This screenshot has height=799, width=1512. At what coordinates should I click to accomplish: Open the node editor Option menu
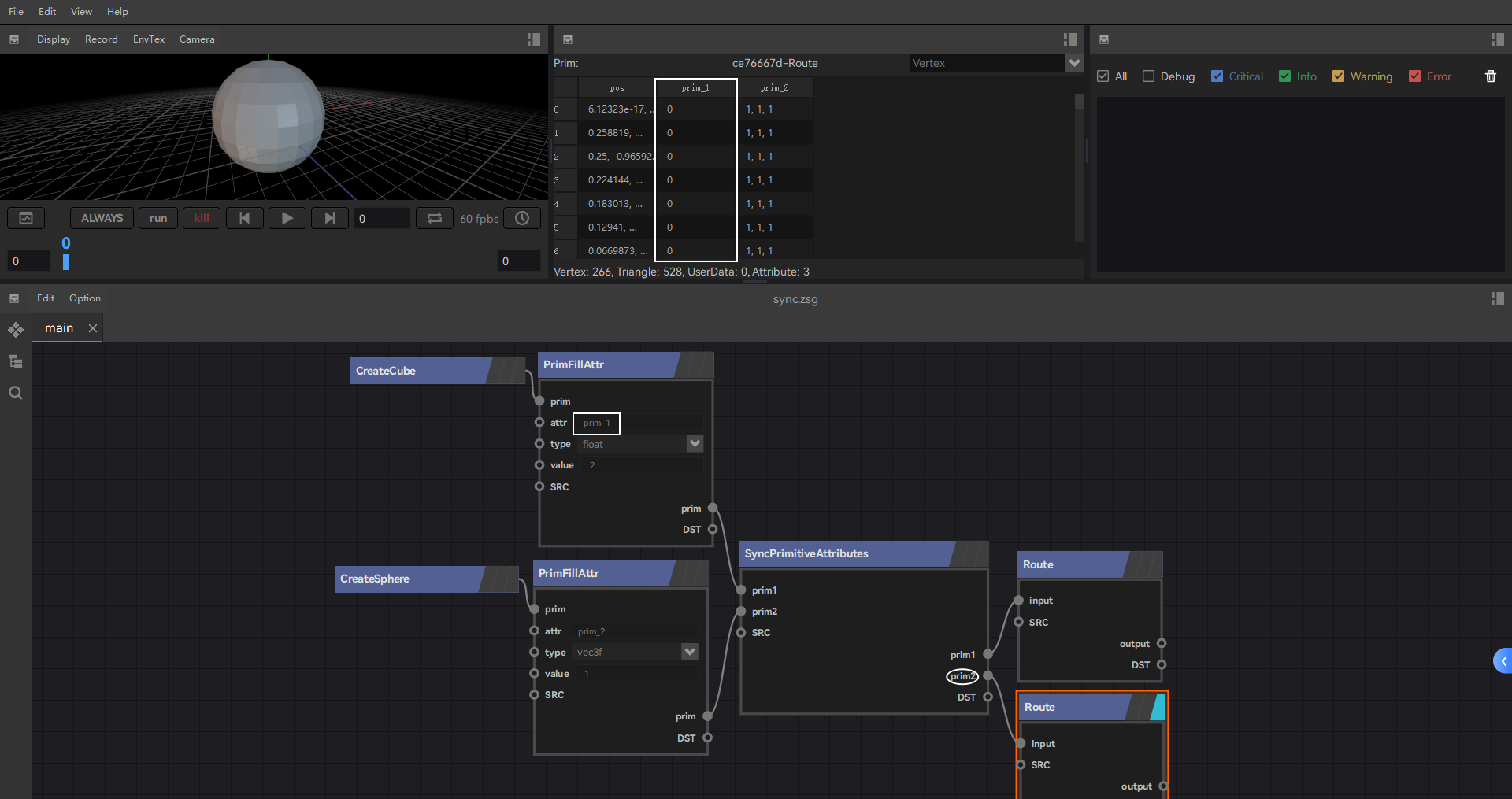85,298
